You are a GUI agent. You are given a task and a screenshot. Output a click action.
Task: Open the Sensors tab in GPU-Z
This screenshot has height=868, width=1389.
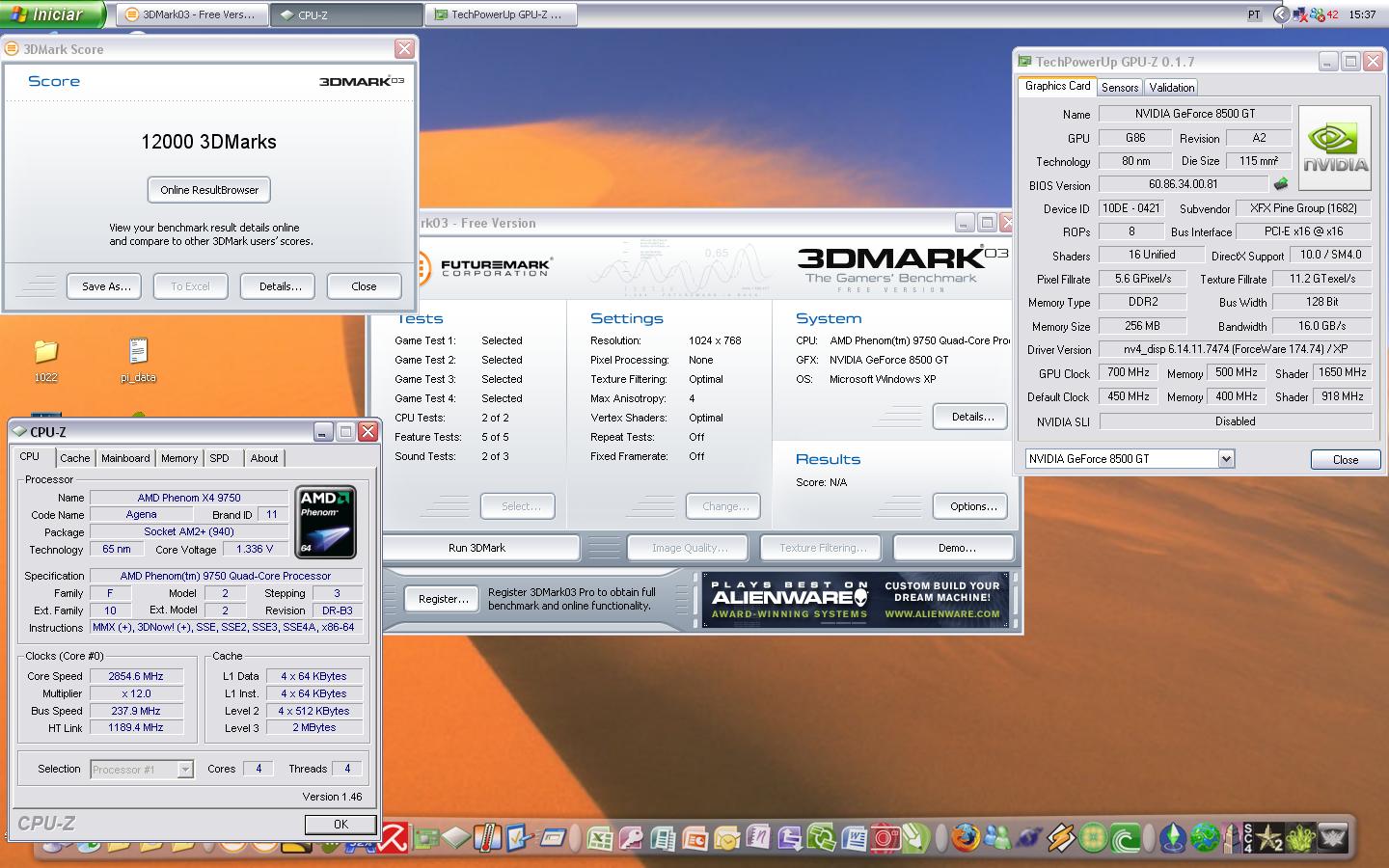click(x=1120, y=87)
